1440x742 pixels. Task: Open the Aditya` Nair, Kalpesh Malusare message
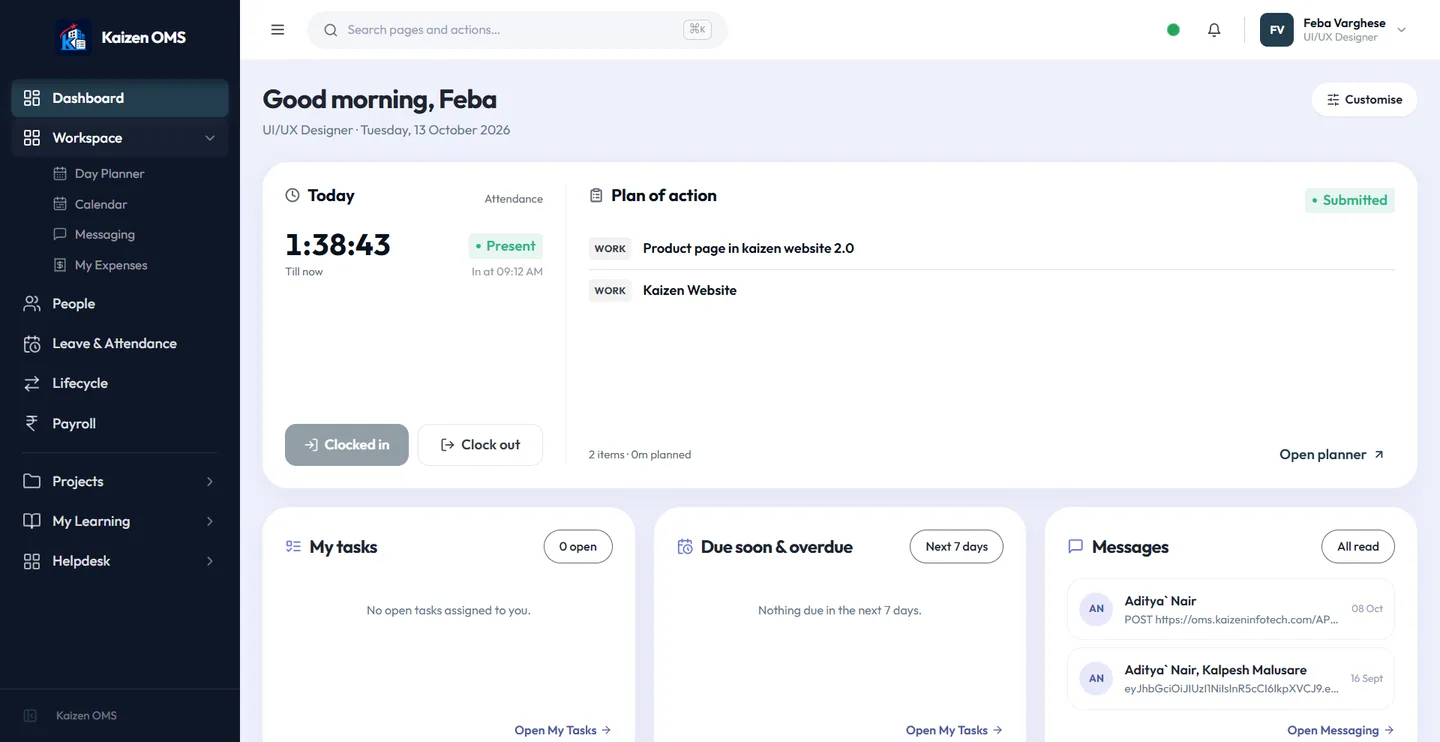coord(1231,678)
